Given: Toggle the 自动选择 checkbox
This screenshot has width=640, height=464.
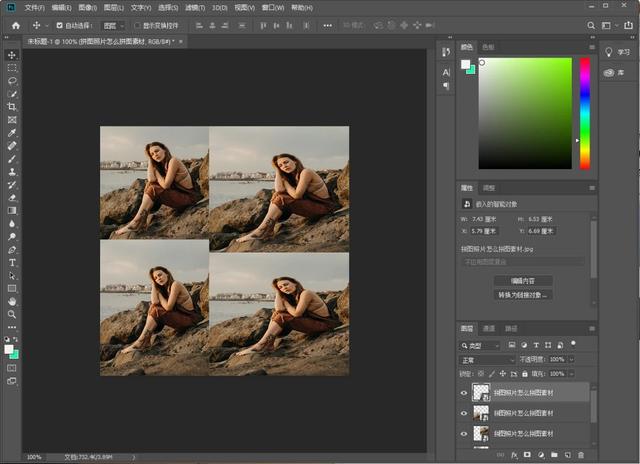Looking at the screenshot, I should (60, 25).
